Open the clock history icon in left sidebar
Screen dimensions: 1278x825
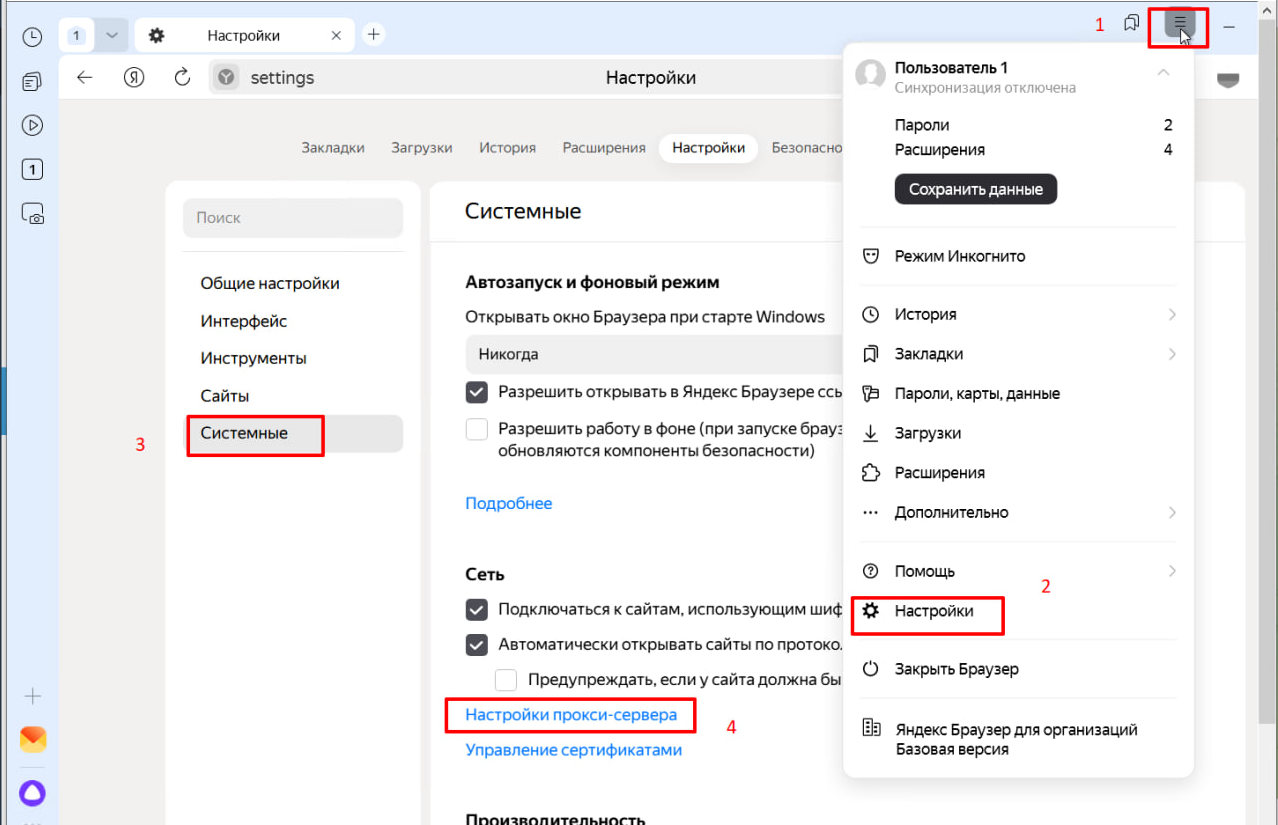[x=32, y=36]
